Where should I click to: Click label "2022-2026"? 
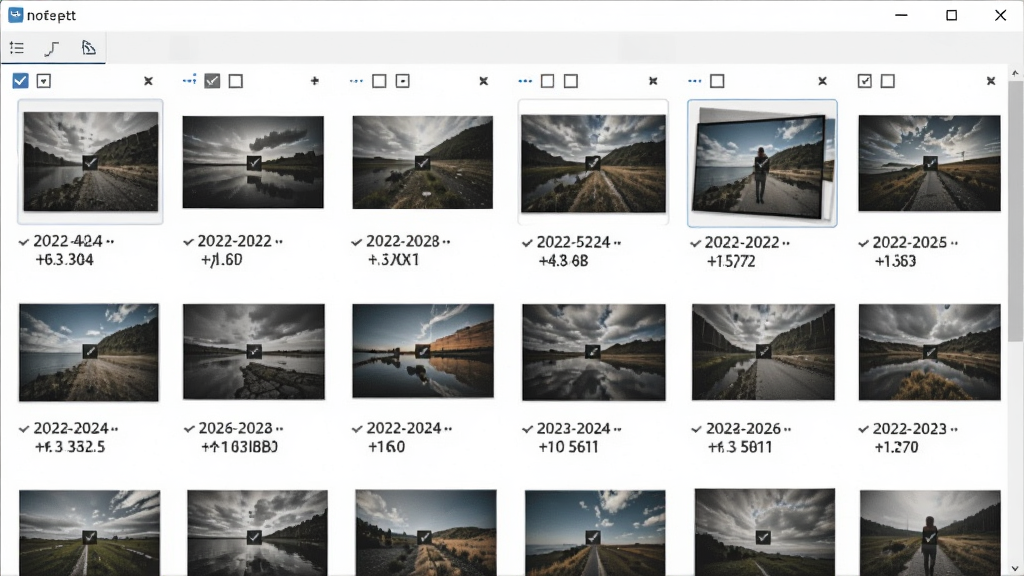pyautogui.click(x=743, y=428)
